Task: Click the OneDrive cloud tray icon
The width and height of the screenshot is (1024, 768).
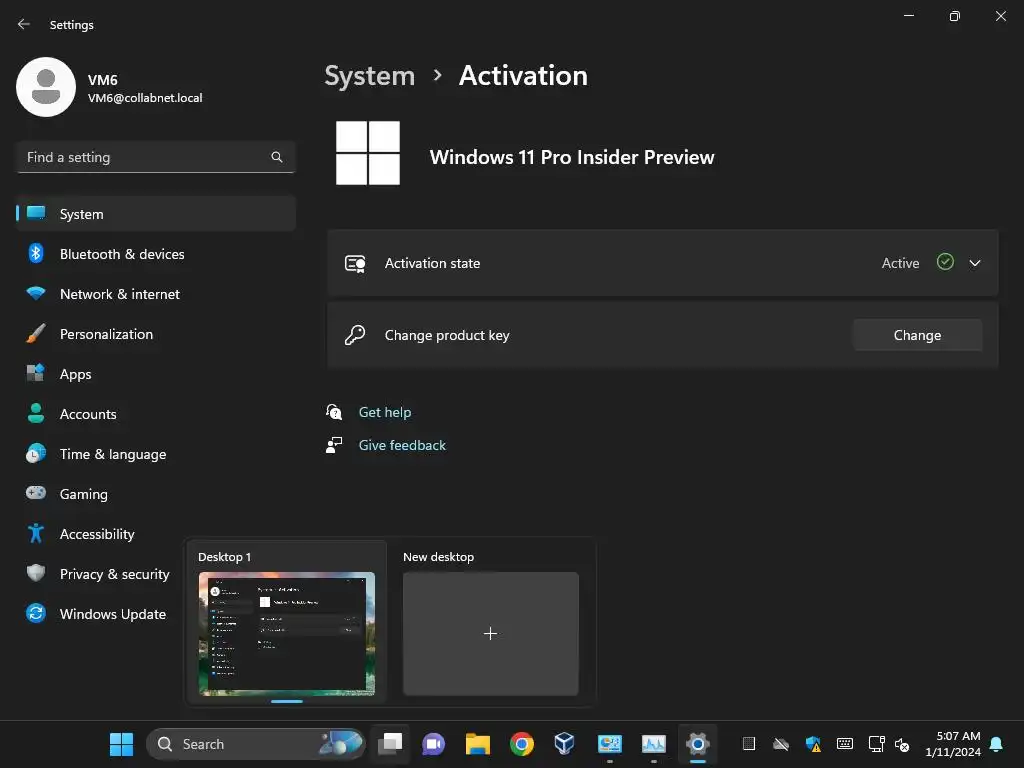Action: 781,744
